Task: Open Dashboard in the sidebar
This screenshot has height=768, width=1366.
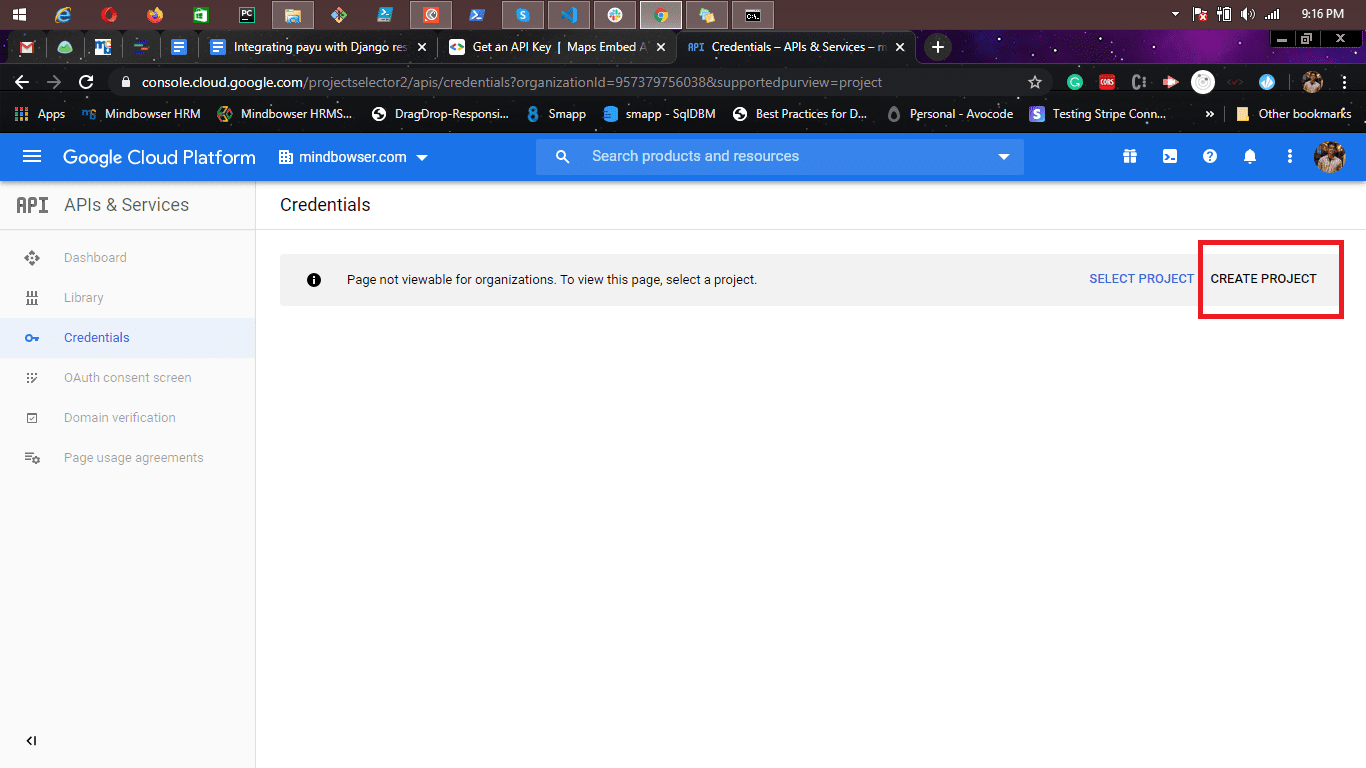Action: 95,258
